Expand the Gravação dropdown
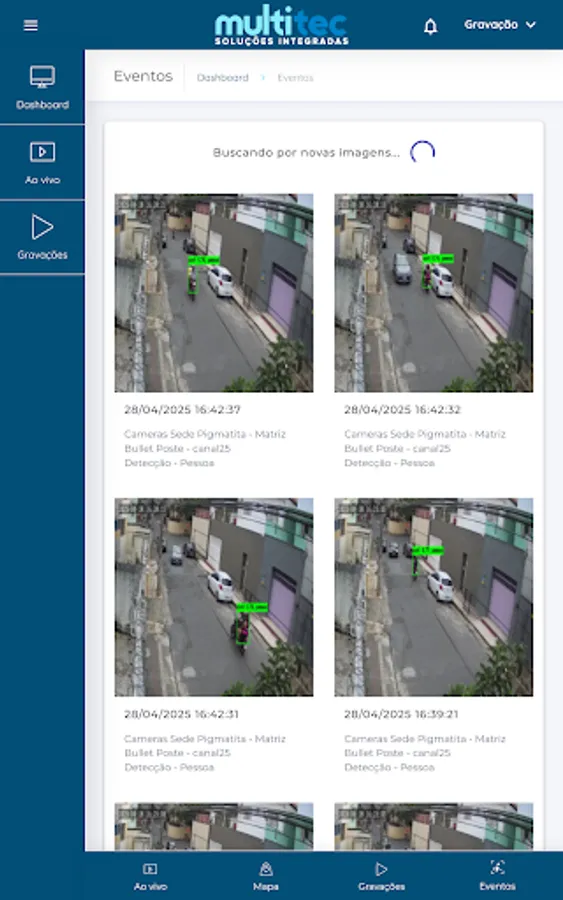The width and height of the screenshot is (563, 900). coord(499,25)
